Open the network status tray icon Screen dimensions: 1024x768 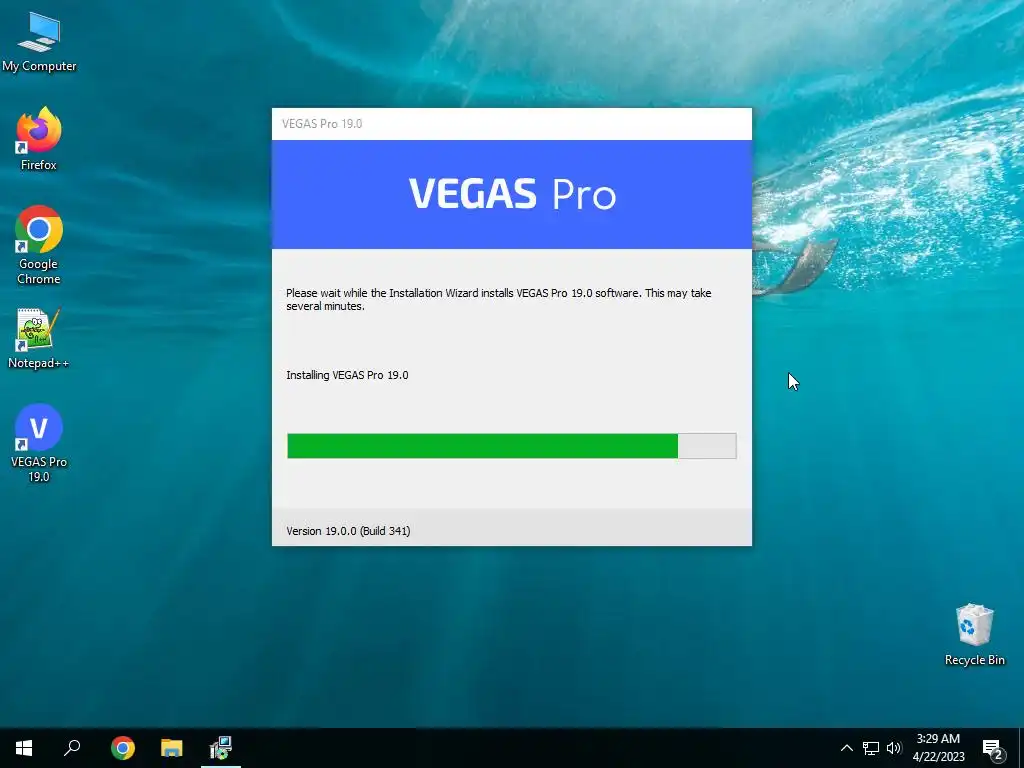pyautogui.click(x=871, y=748)
